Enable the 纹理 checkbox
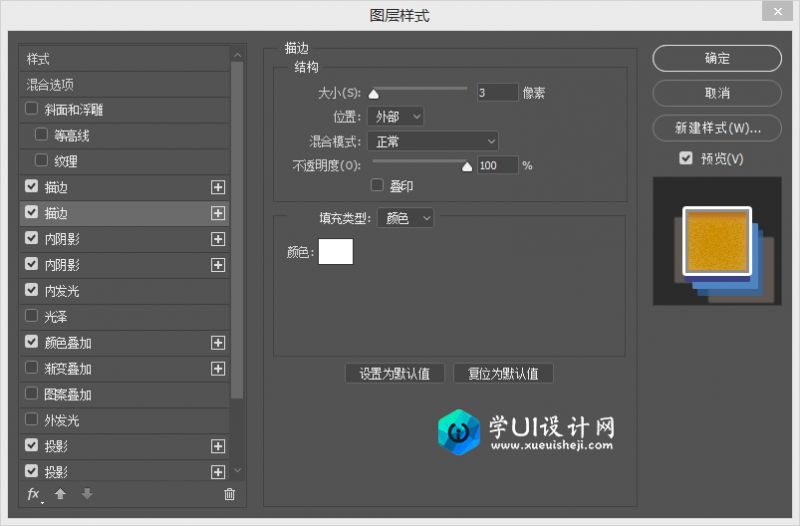This screenshot has height=526, width=800. 41,160
